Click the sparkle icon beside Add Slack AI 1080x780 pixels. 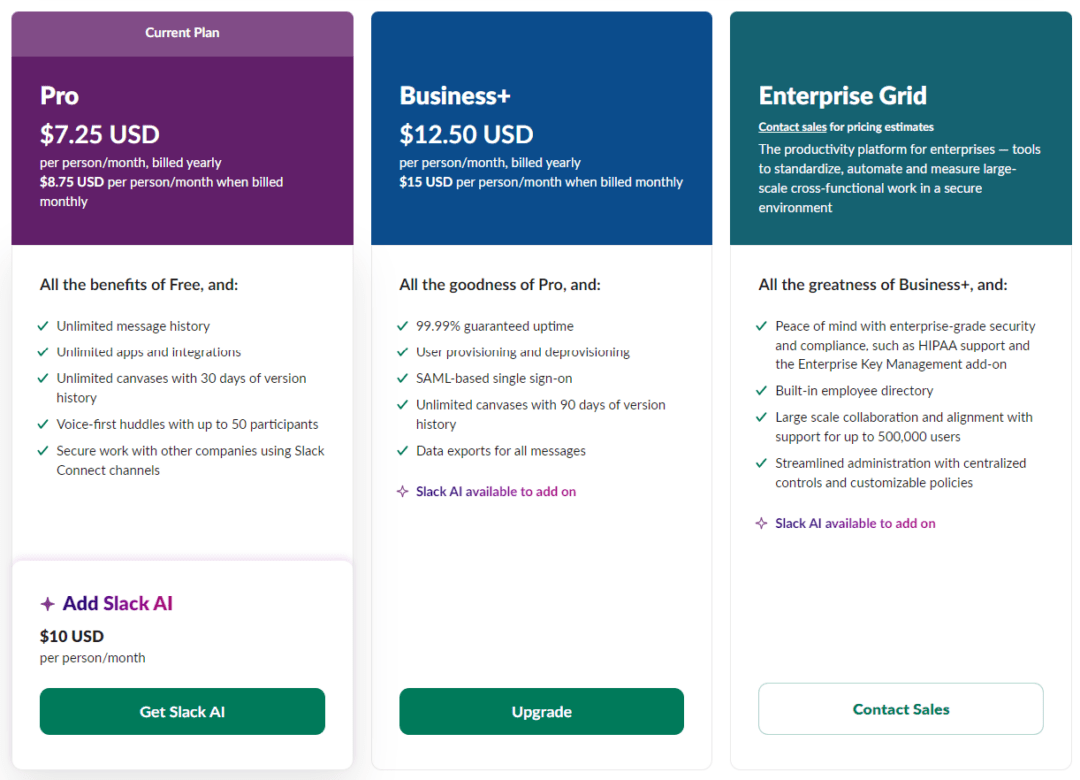coord(47,603)
